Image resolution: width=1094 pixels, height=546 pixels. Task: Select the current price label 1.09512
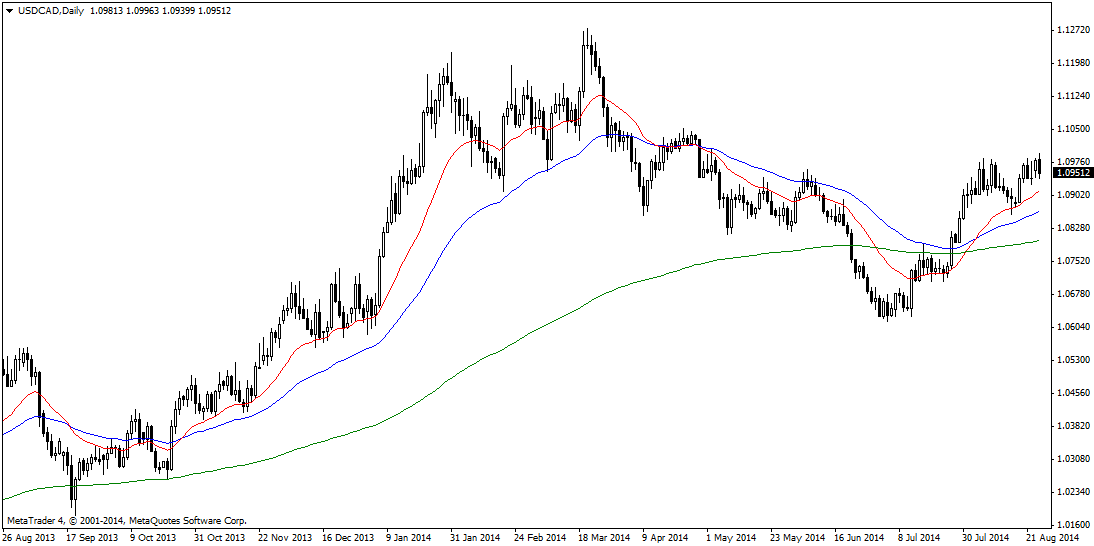[1075, 172]
